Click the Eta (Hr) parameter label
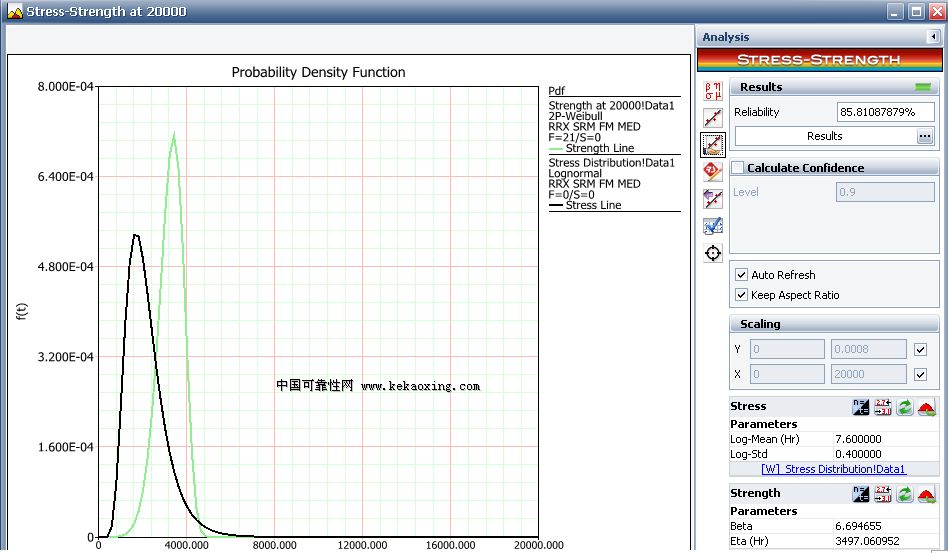Screen dimensions: 948x553 point(749,541)
